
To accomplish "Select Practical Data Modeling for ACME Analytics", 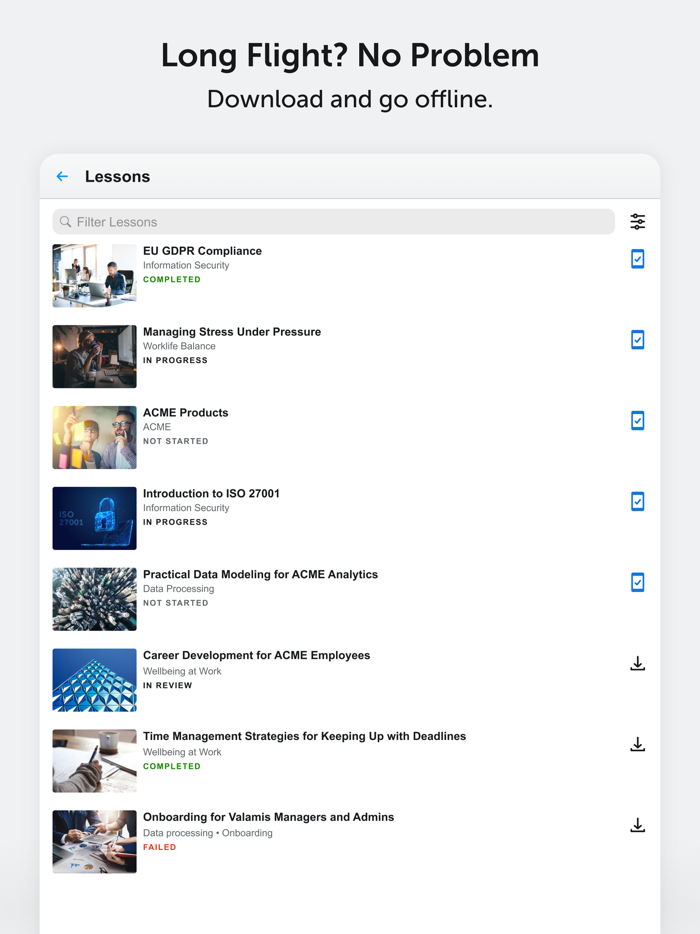I will (x=260, y=575).
